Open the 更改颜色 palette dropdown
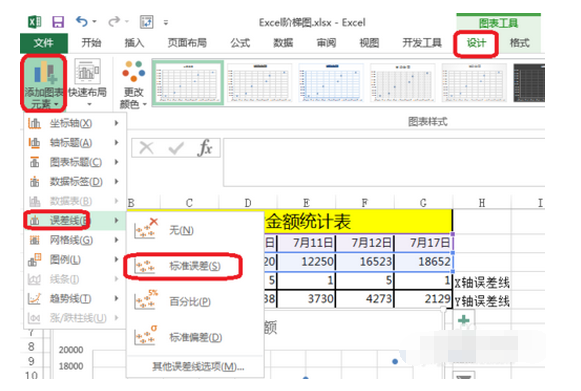 click(x=133, y=84)
